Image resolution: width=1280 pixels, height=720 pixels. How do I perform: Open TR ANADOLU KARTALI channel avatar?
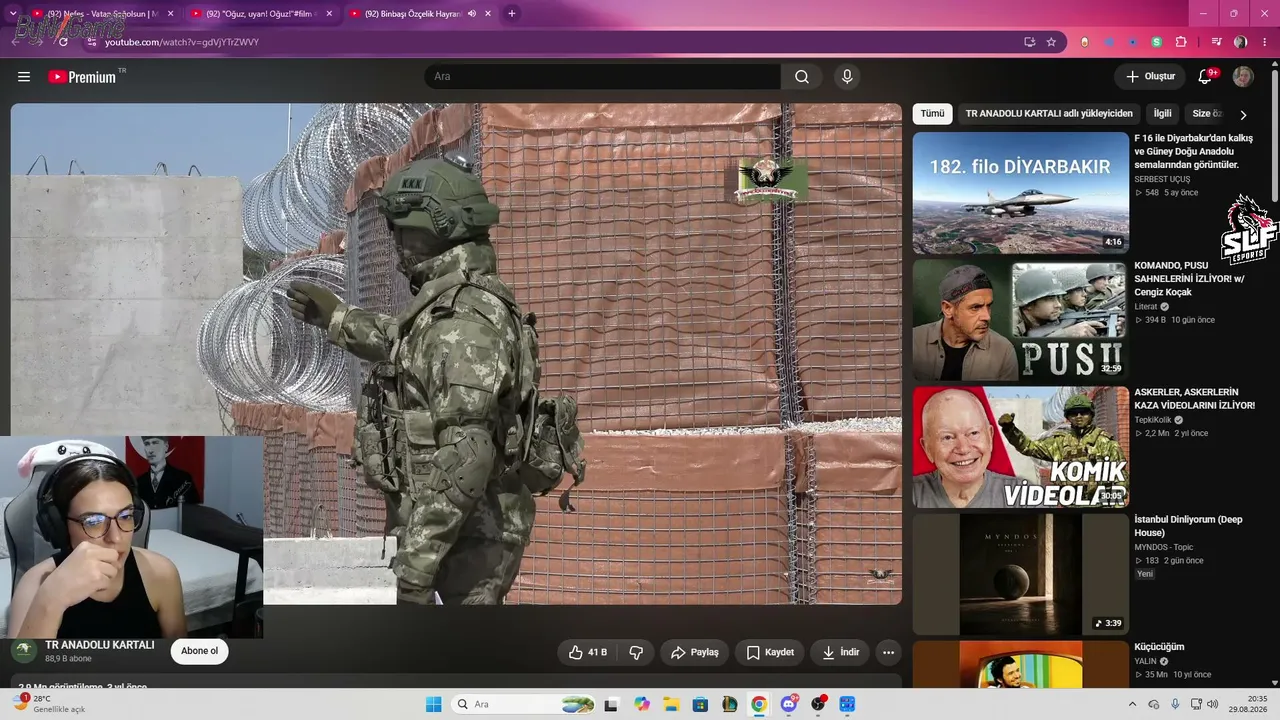[x=24, y=651]
